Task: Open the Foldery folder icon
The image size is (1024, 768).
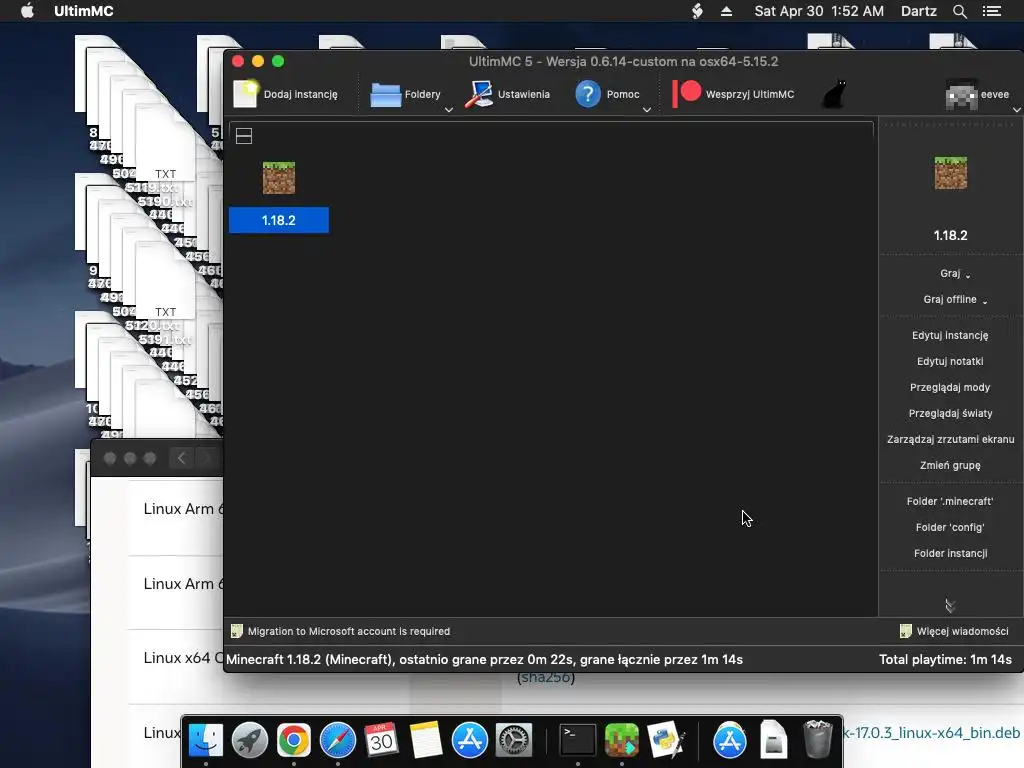Action: (386, 94)
